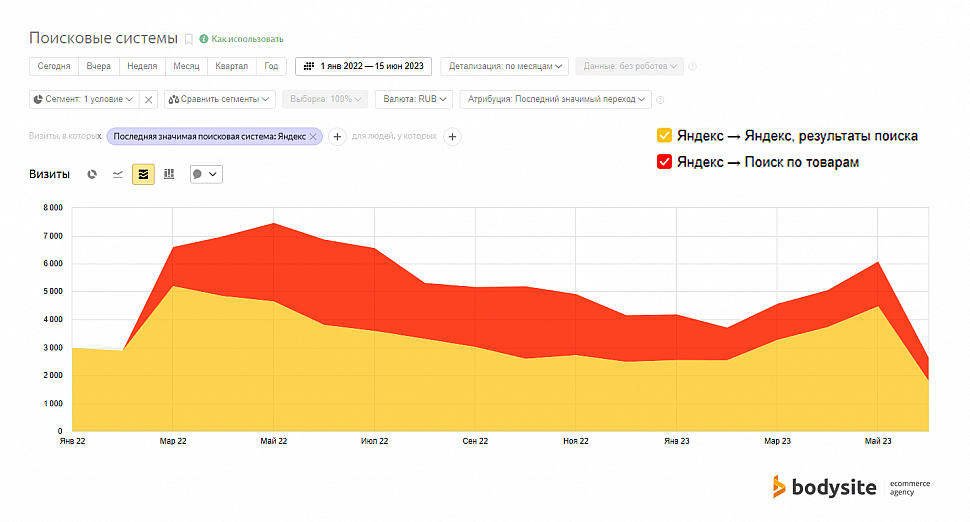Viewport: 970px width, 522px height.
Task: Expand the Детализация: по месяцам dropdown
Action: tap(505, 66)
